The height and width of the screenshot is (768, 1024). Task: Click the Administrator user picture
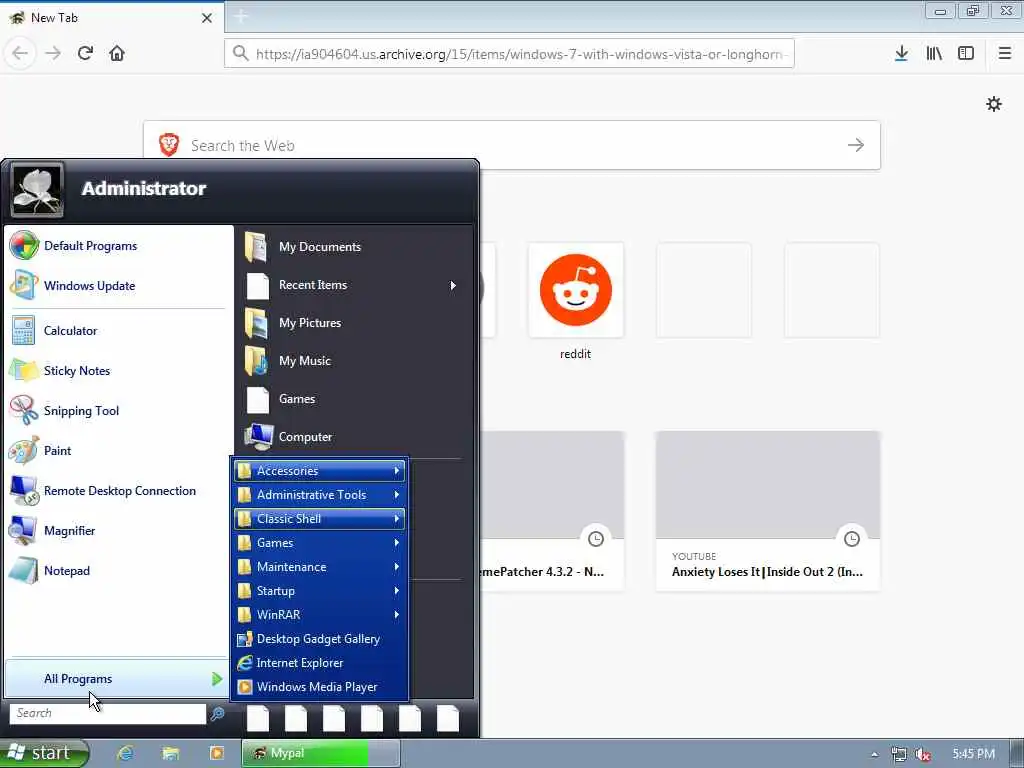pos(37,189)
